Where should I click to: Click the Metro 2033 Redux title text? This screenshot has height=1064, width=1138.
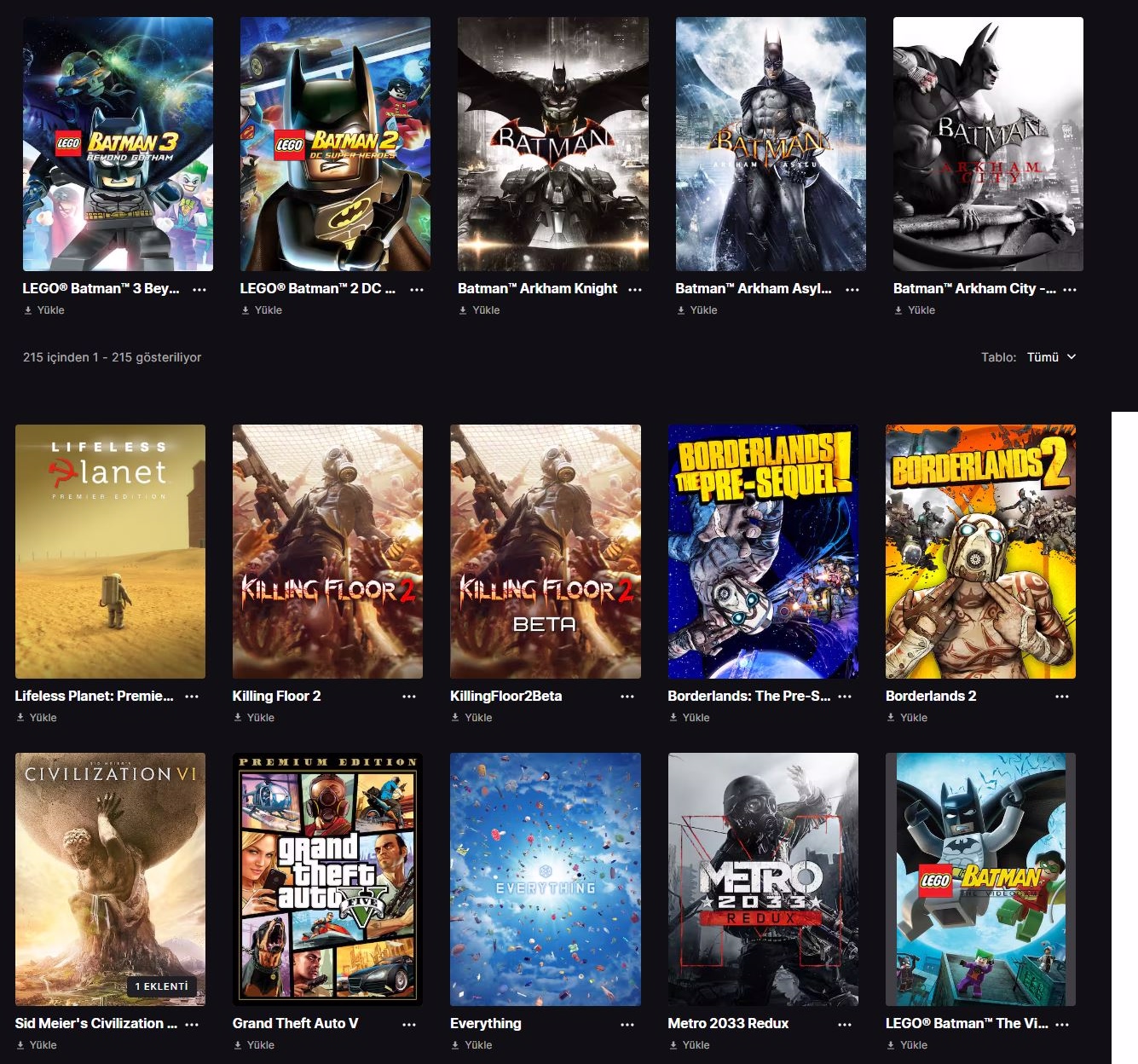click(728, 1023)
